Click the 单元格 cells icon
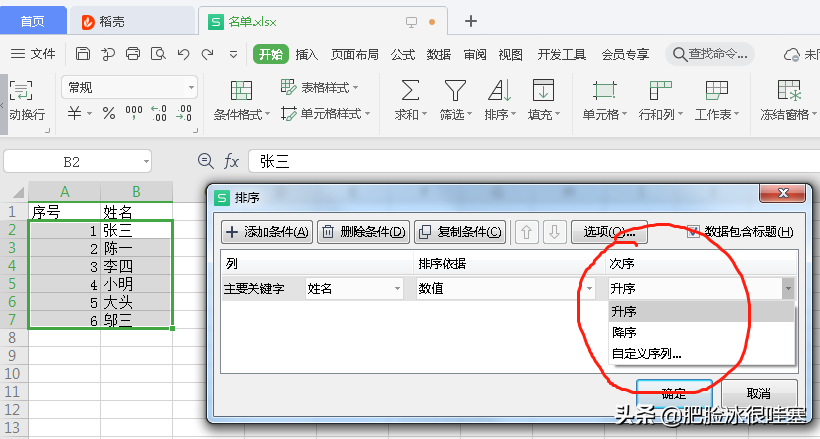The image size is (820, 439). click(x=604, y=91)
